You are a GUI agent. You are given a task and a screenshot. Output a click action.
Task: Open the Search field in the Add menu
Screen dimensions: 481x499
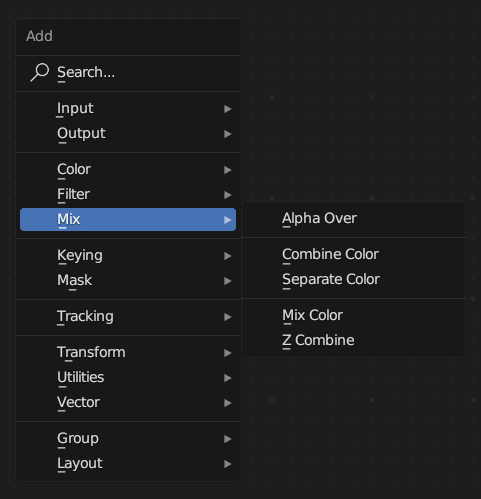[128, 73]
